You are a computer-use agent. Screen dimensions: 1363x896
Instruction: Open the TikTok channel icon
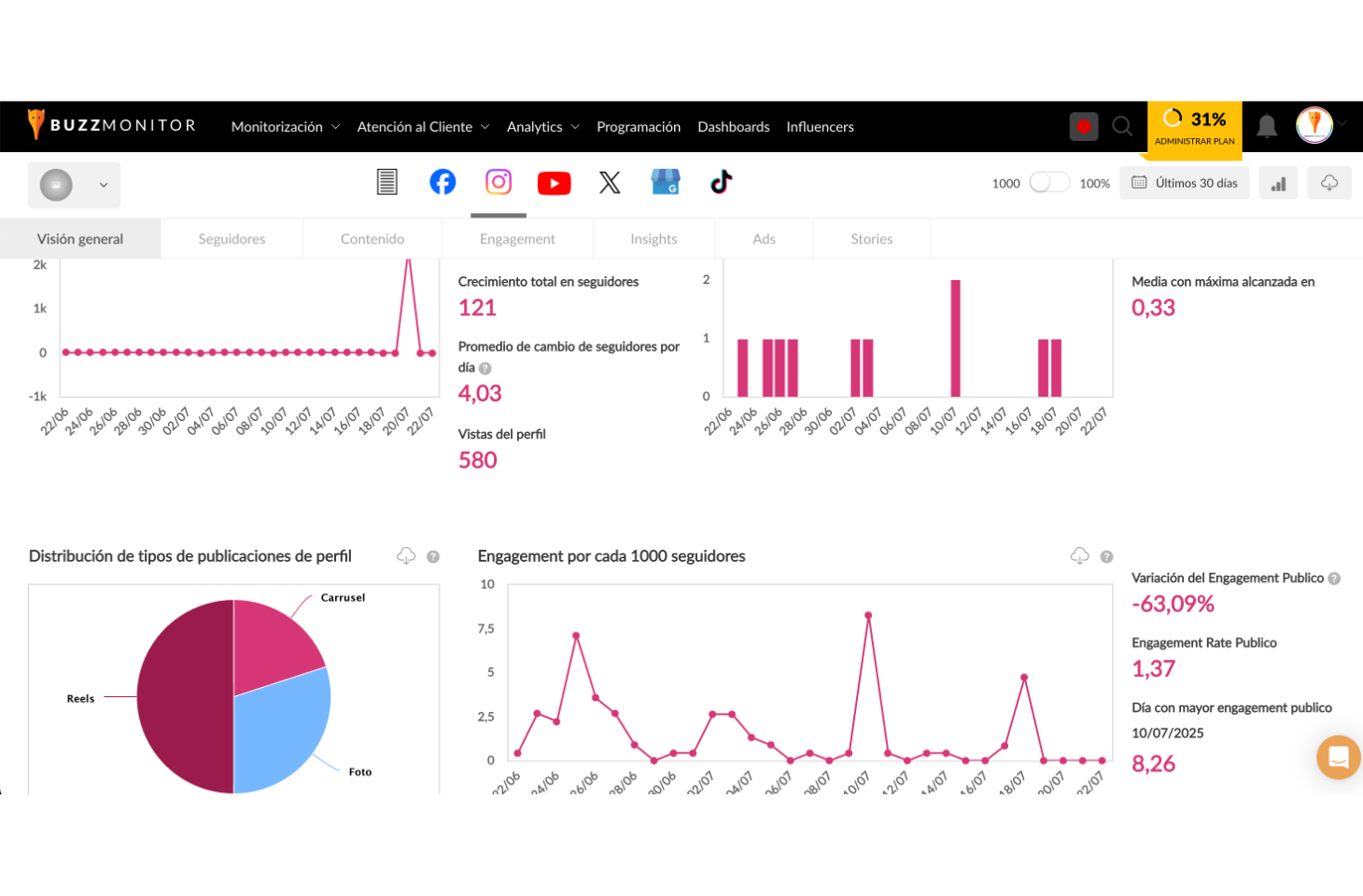pyautogui.click(x=721, y=182)
